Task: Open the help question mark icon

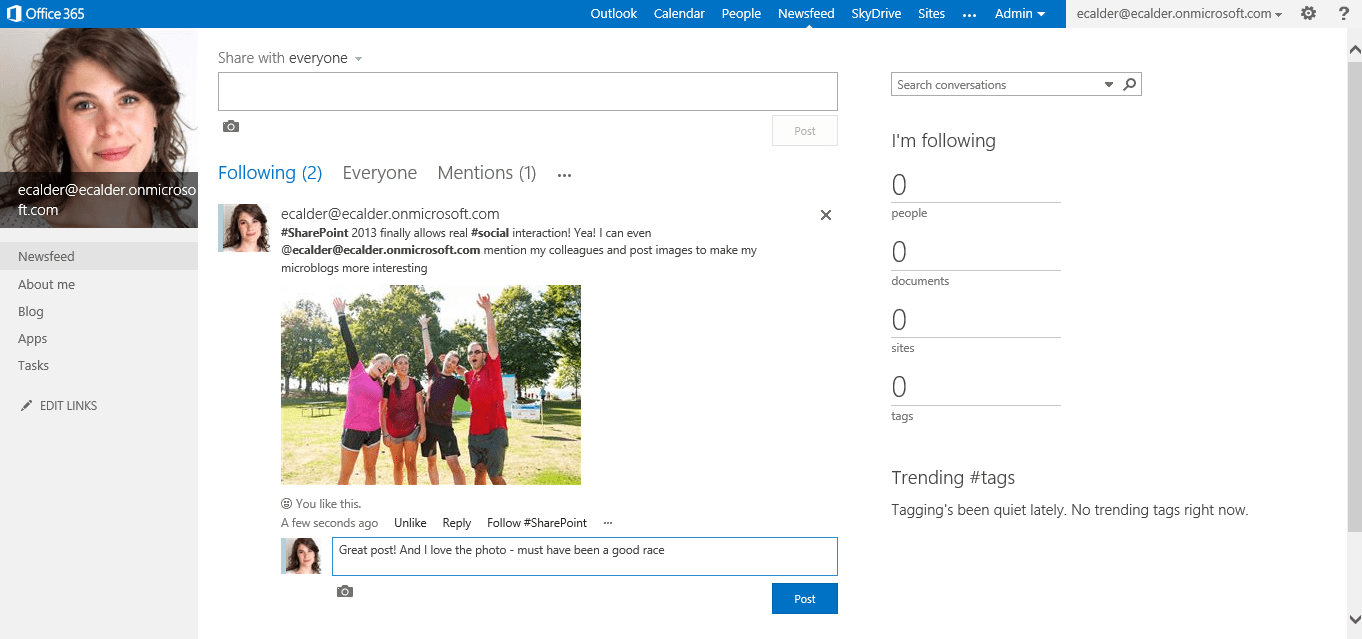Action: point(1344,13)
